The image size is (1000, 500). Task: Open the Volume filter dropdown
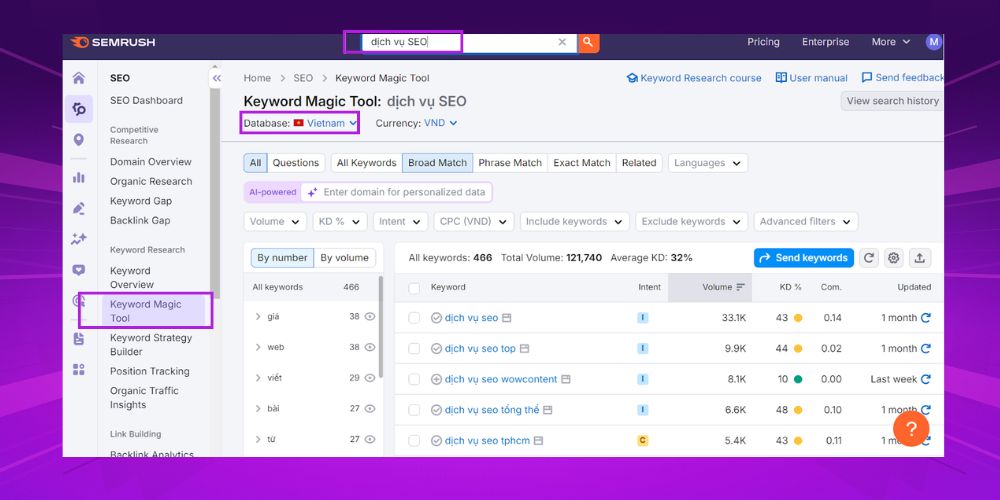tap(275, 222)
